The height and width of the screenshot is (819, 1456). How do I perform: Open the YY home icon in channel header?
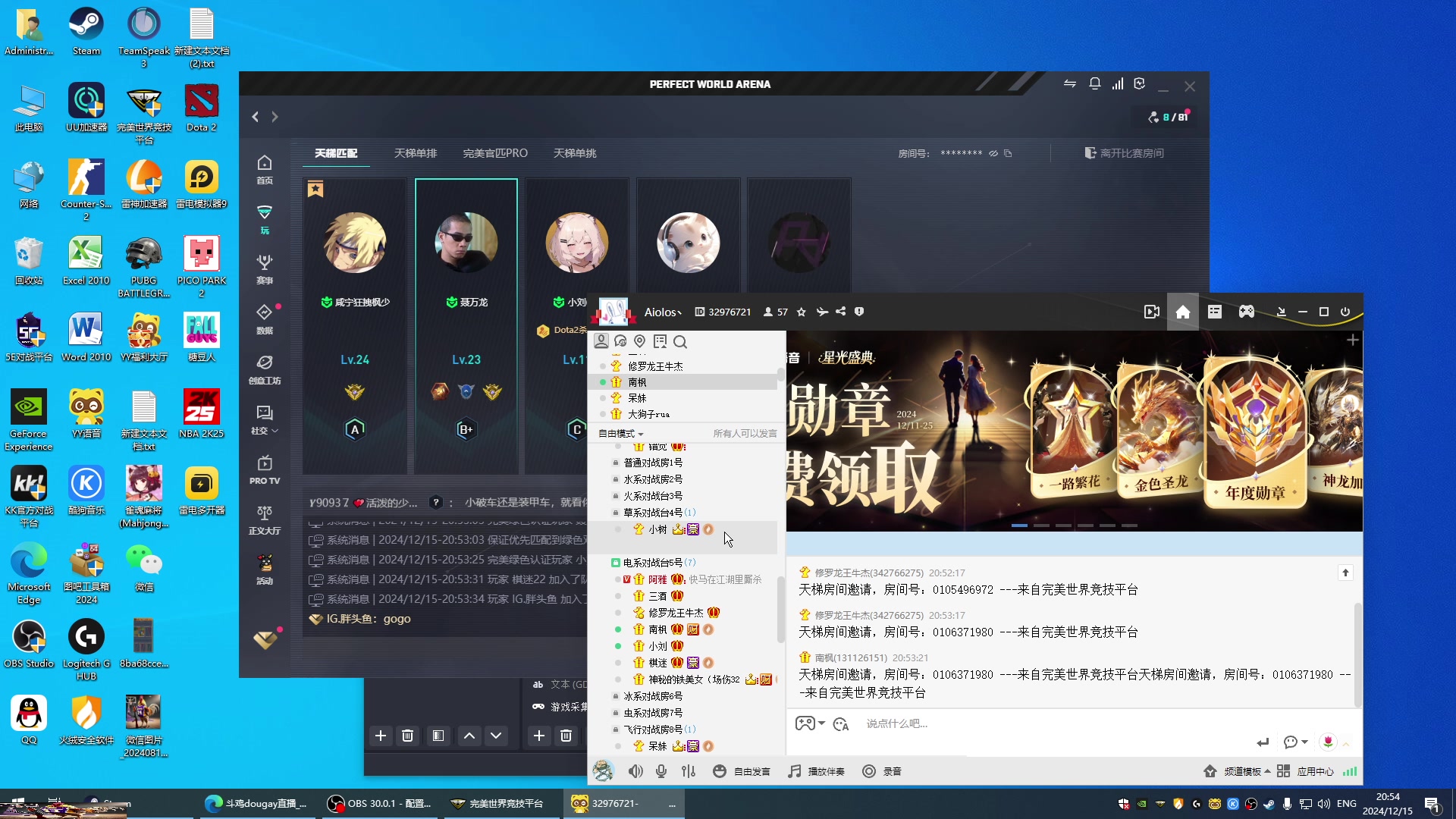[1182, 312]
